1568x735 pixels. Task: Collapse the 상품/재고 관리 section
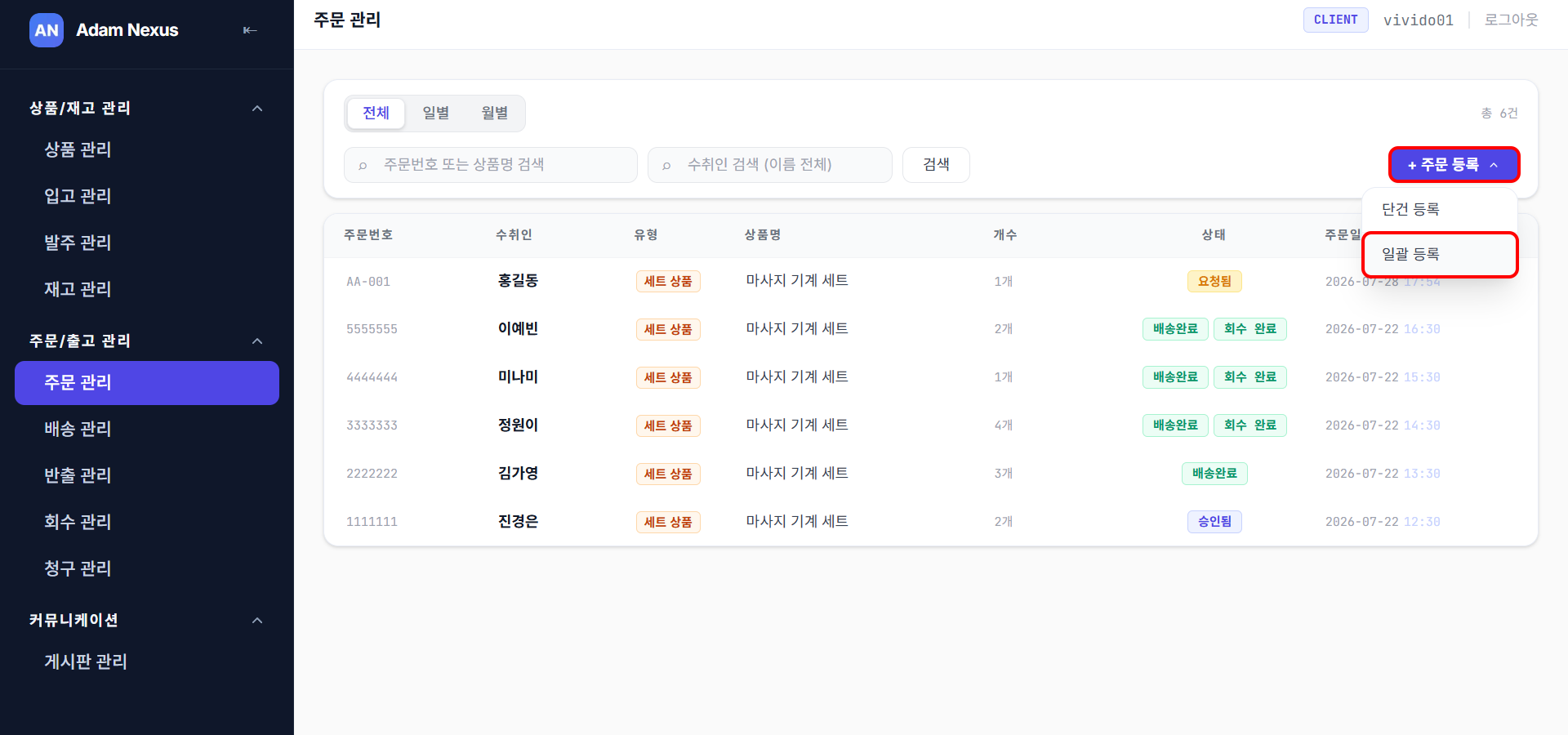coord(257,109)
